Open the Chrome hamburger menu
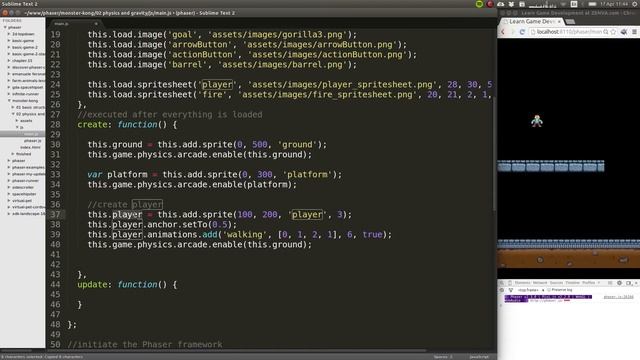The height and width of the screenshot is (360, 640). pos(634,32)
